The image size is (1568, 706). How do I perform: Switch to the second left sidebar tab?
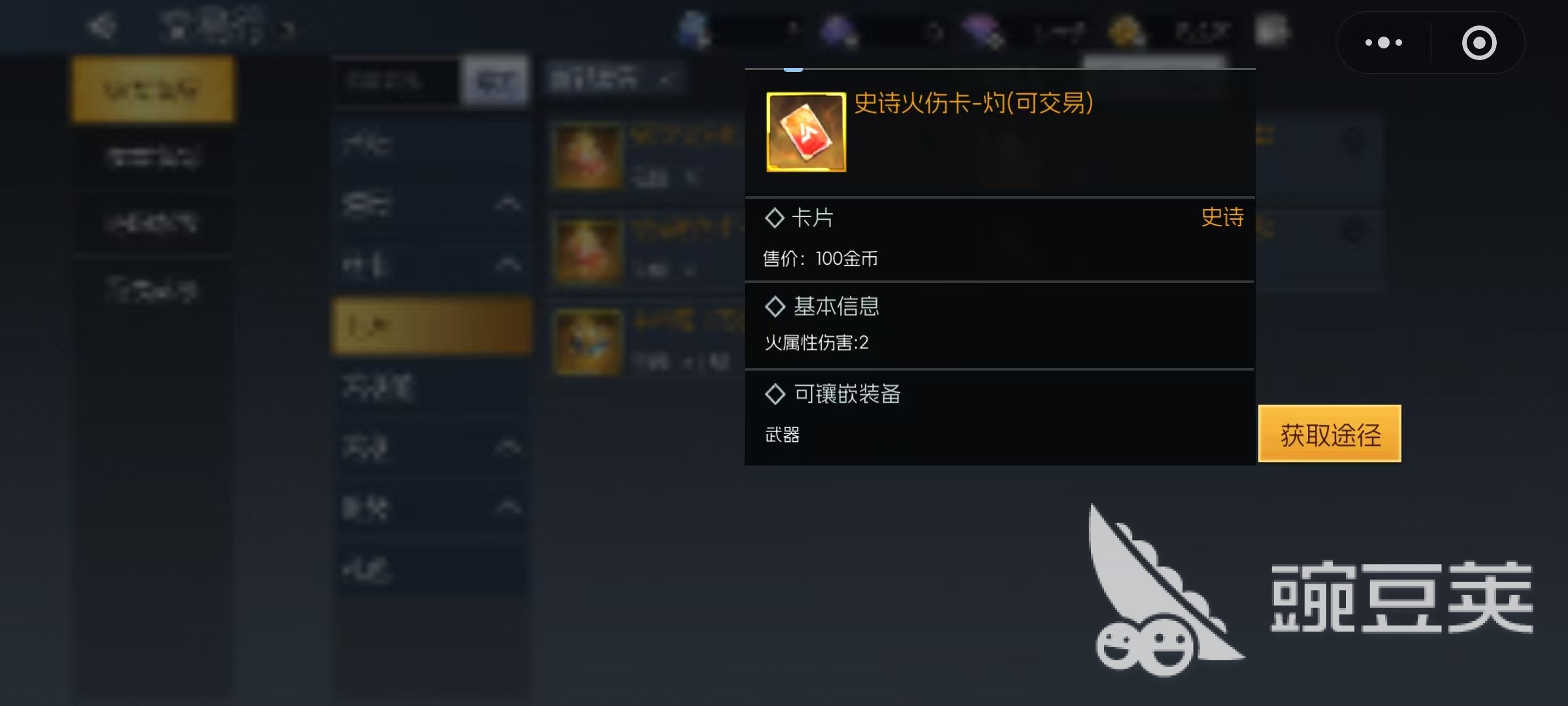153,157
